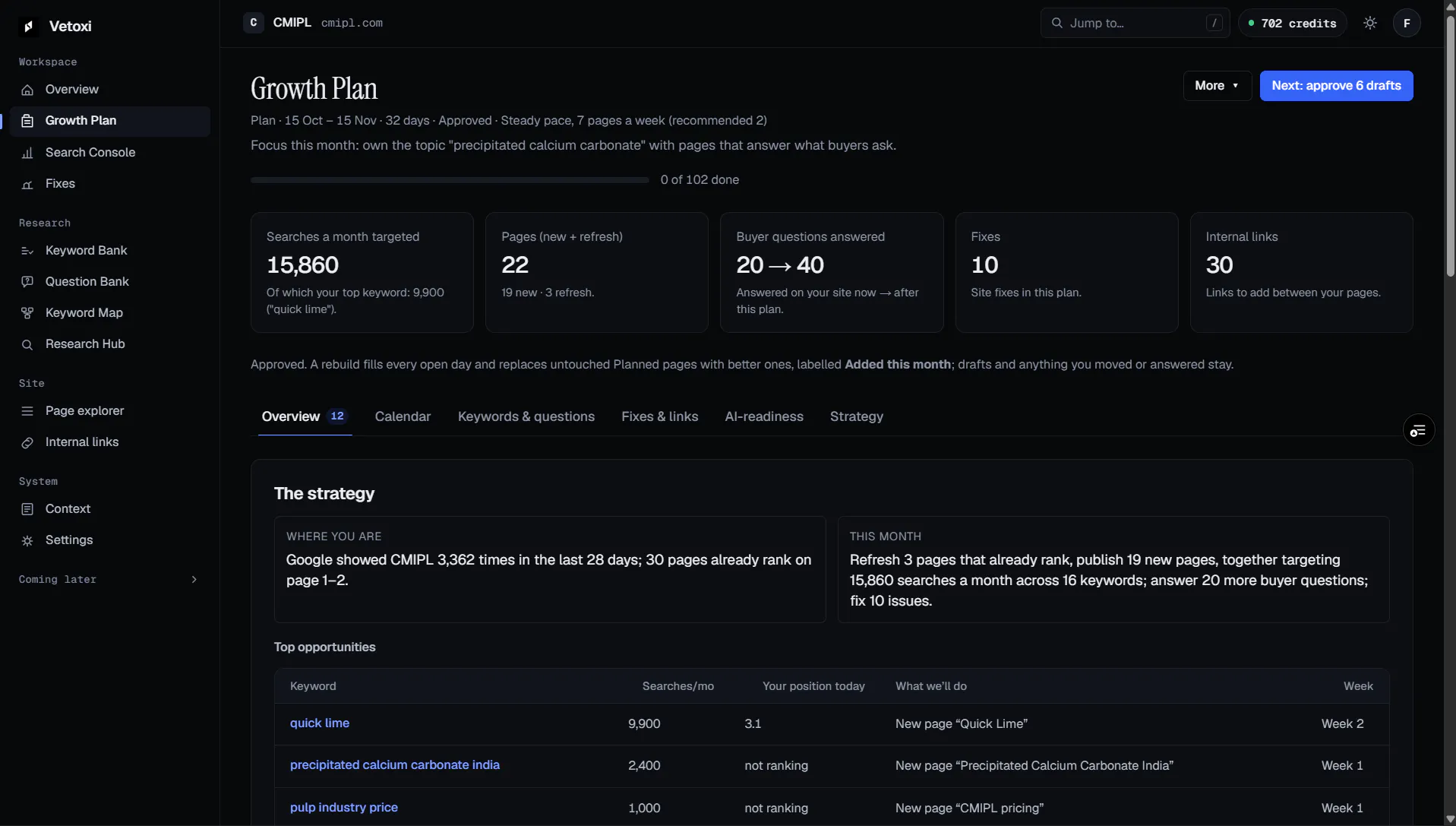
Task: Open the Search Console bar chart icon
Action: [x=27, y=153]
